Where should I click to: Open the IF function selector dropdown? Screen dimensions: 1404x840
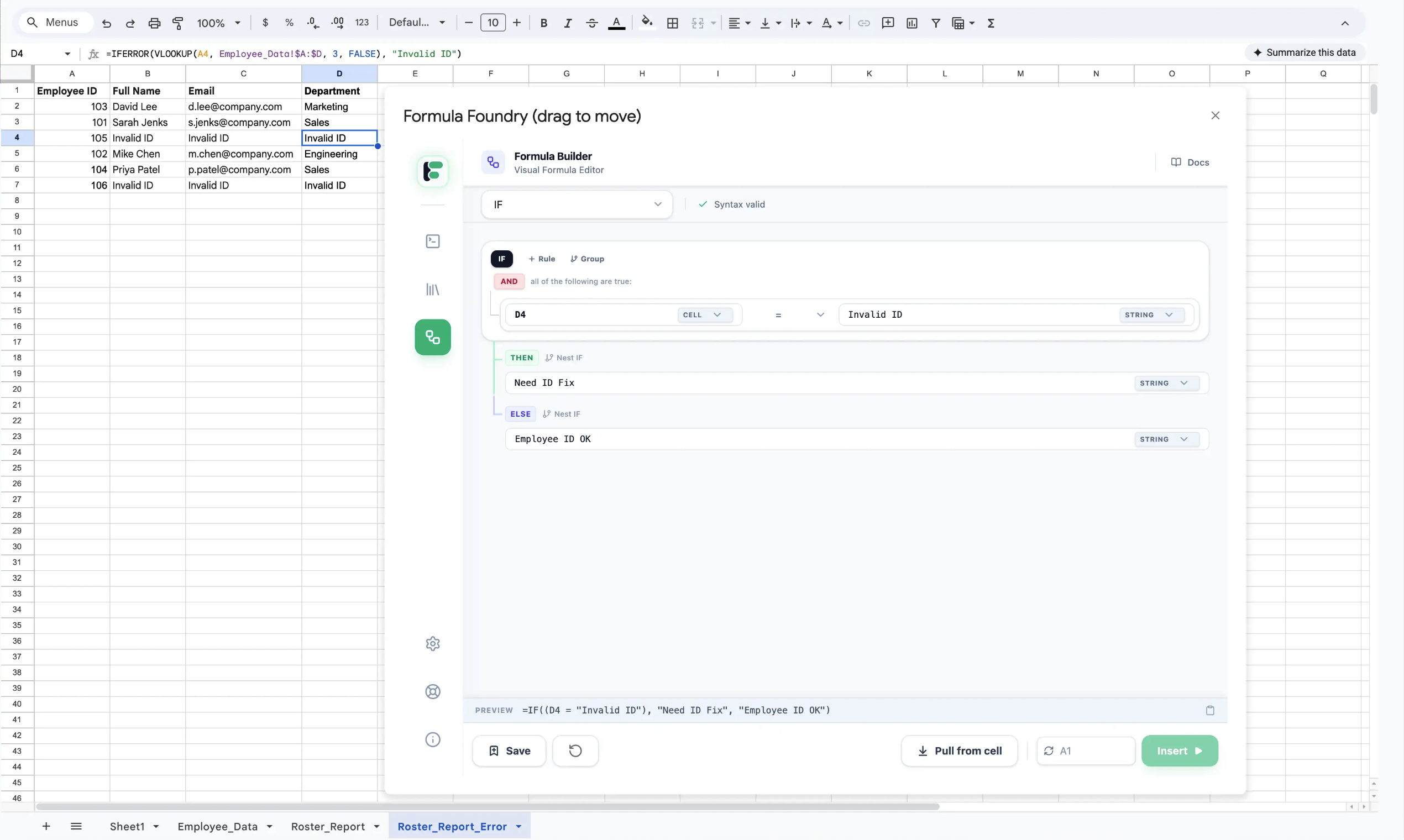[576, 204]
